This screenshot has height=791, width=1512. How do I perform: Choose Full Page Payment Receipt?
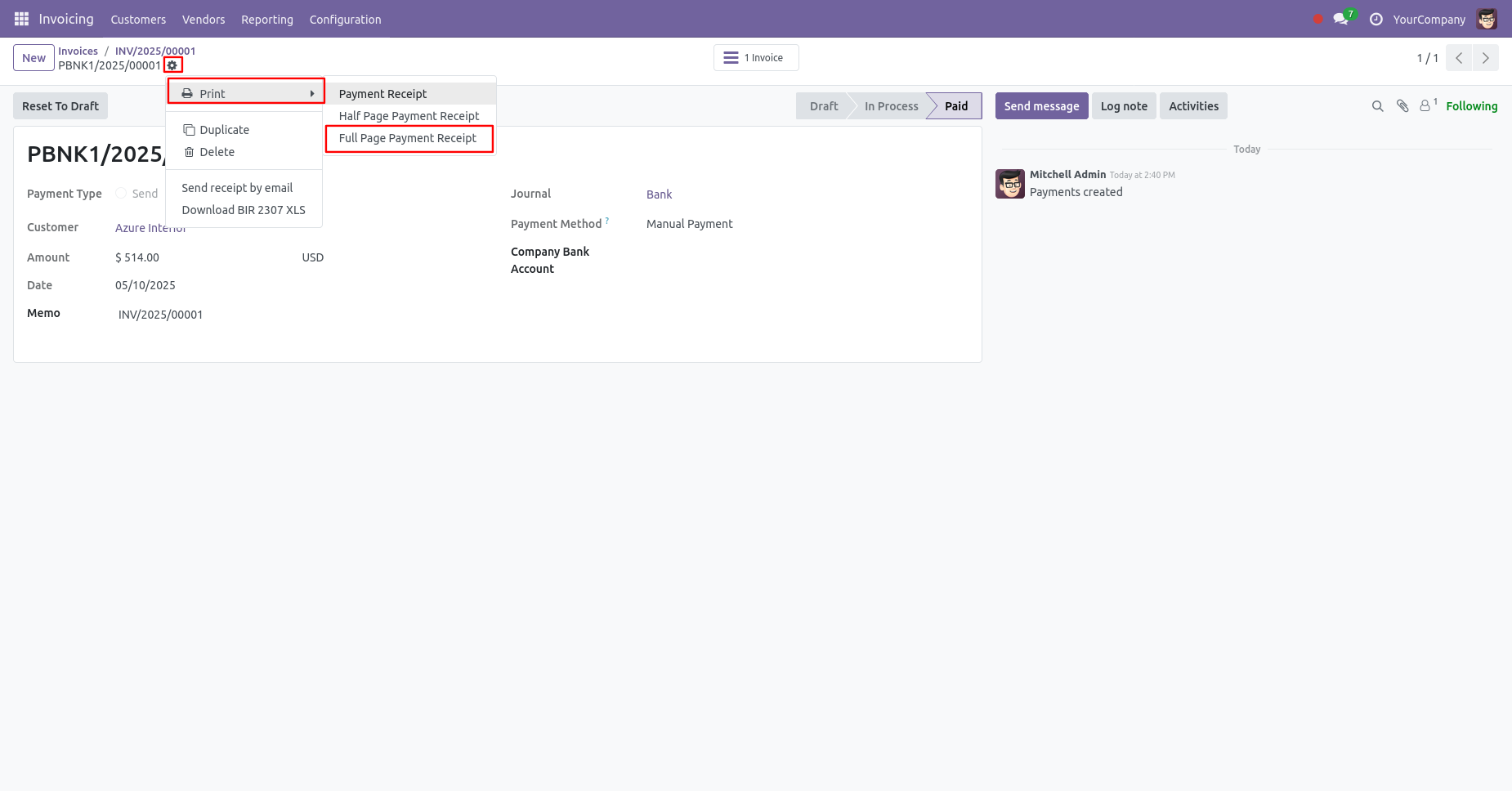click(409, 138)
